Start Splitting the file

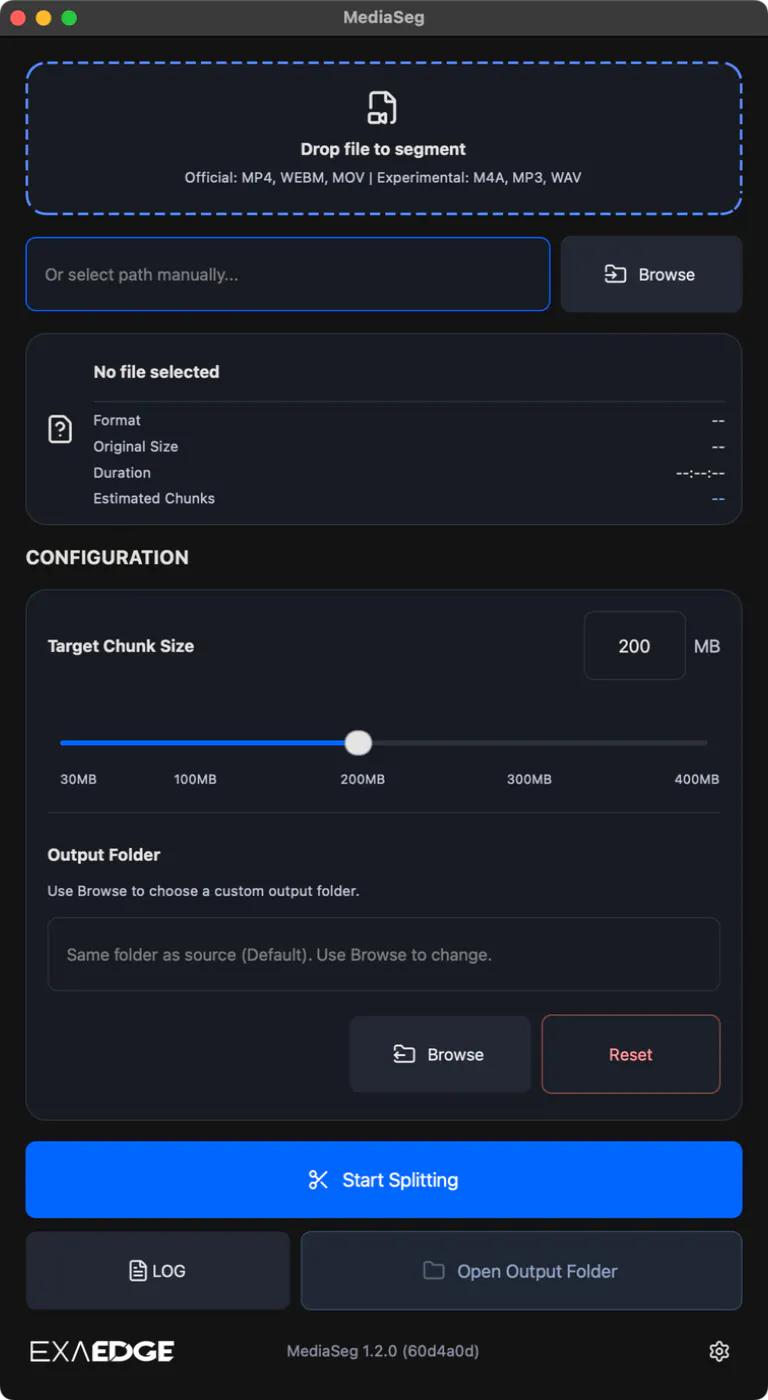click(x=384, y=1180)
